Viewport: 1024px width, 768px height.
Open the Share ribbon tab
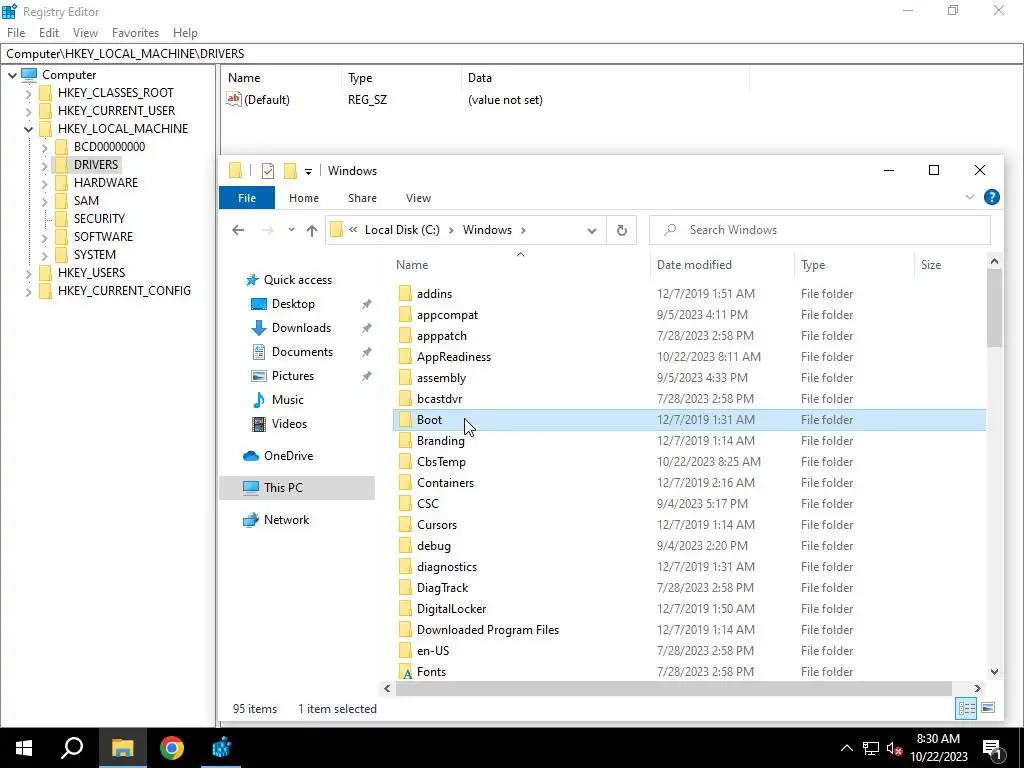(x=362, y=198)
